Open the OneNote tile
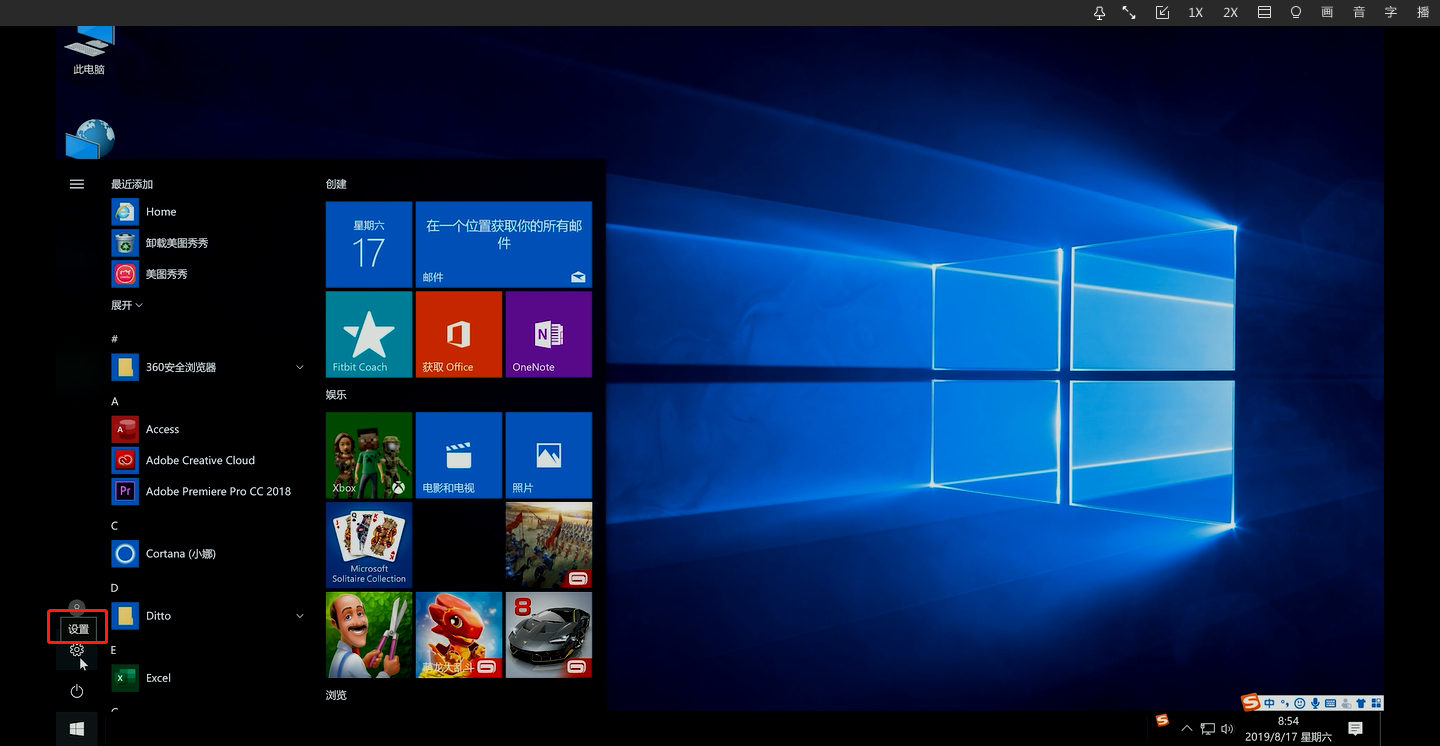This screenshot has width=1440, height=746. point(549,334)
